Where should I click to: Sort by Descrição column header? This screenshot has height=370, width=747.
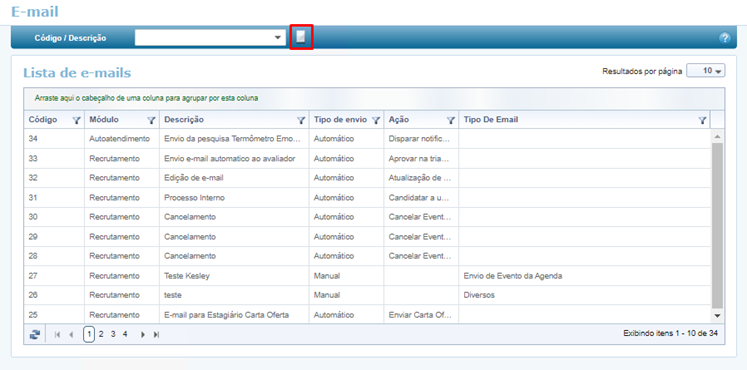tap(184, 120)
